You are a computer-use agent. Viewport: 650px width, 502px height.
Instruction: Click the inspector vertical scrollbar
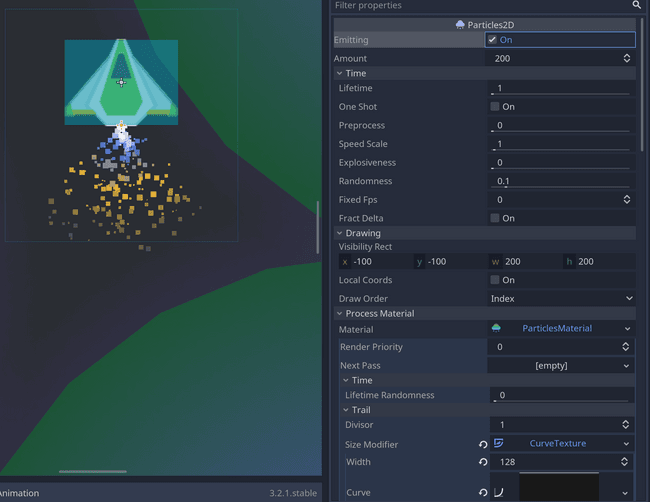point(642,85)
